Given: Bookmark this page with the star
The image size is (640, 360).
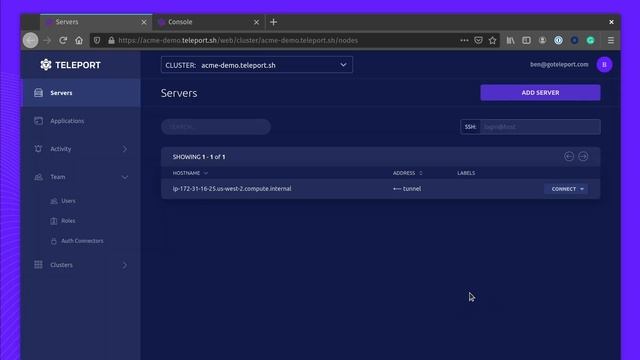Looking at the screenshot, I should (493, 40).
